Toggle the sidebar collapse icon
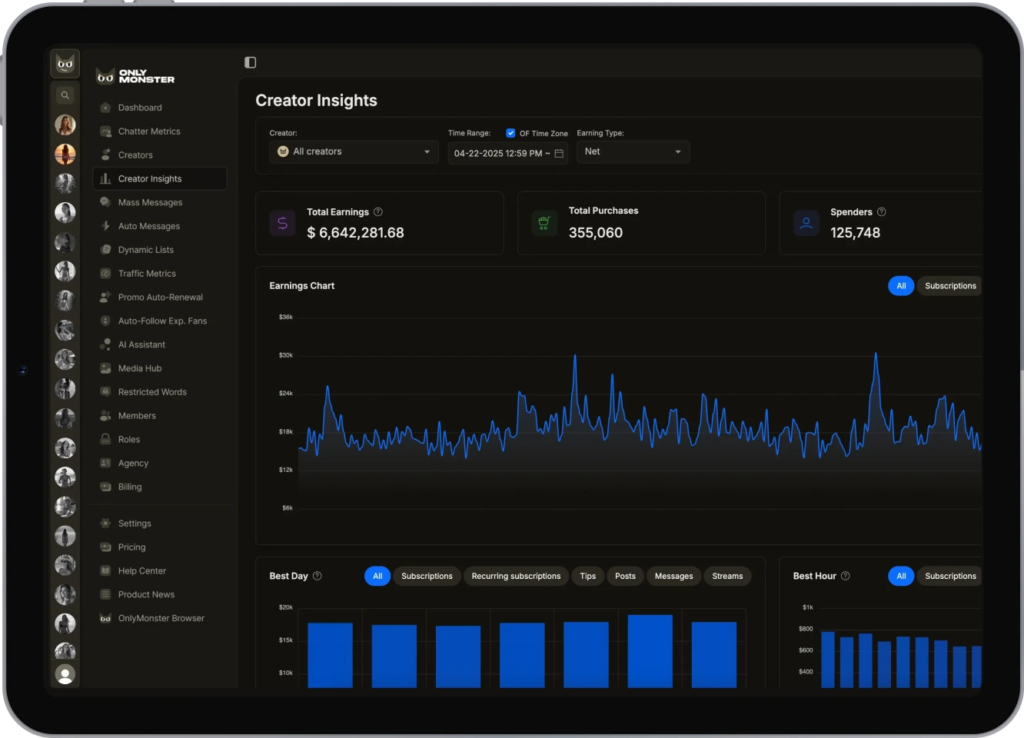1024x738 pixels. [250, 62]
